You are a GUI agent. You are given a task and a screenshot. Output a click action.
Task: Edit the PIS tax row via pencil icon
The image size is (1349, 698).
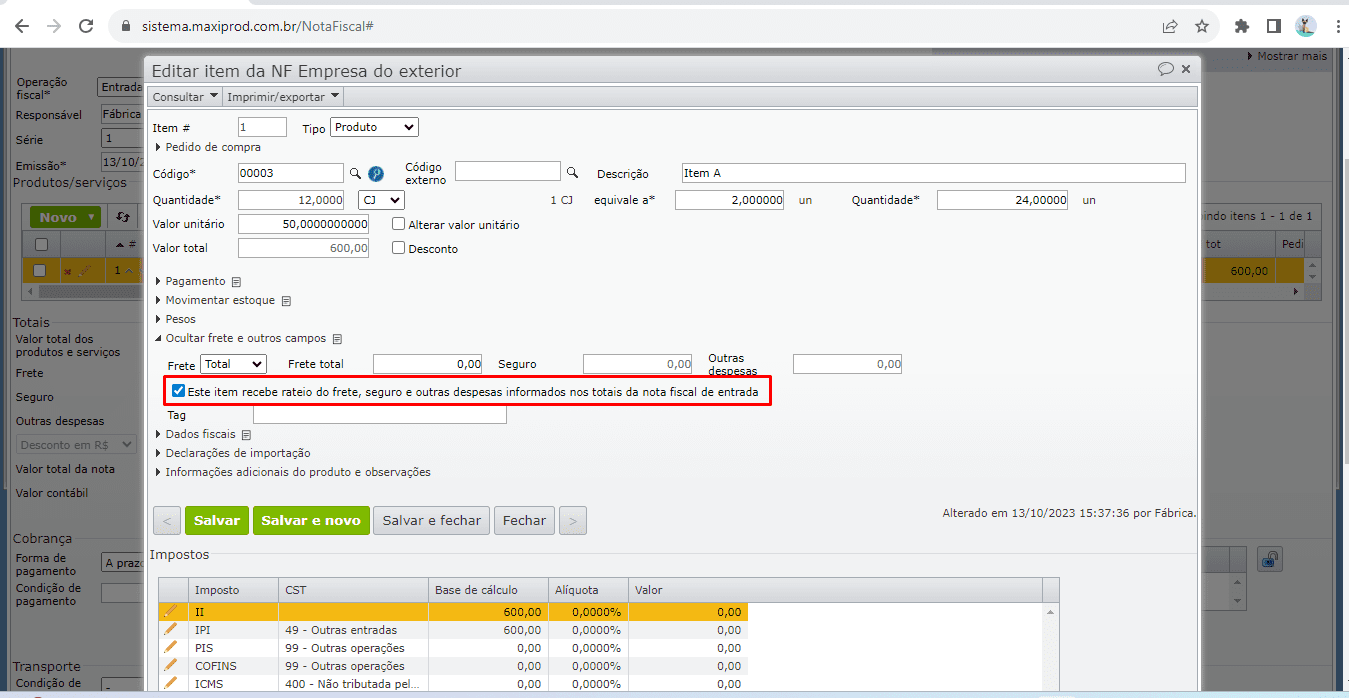171,647
